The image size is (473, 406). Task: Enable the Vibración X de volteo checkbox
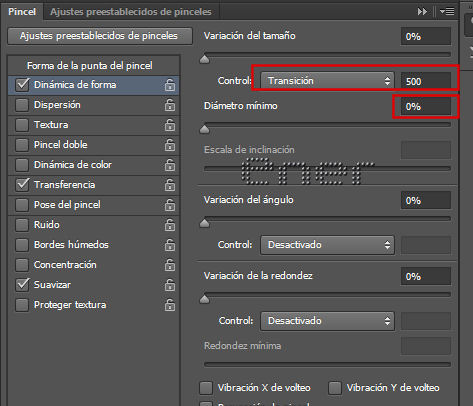pos(206,388)
